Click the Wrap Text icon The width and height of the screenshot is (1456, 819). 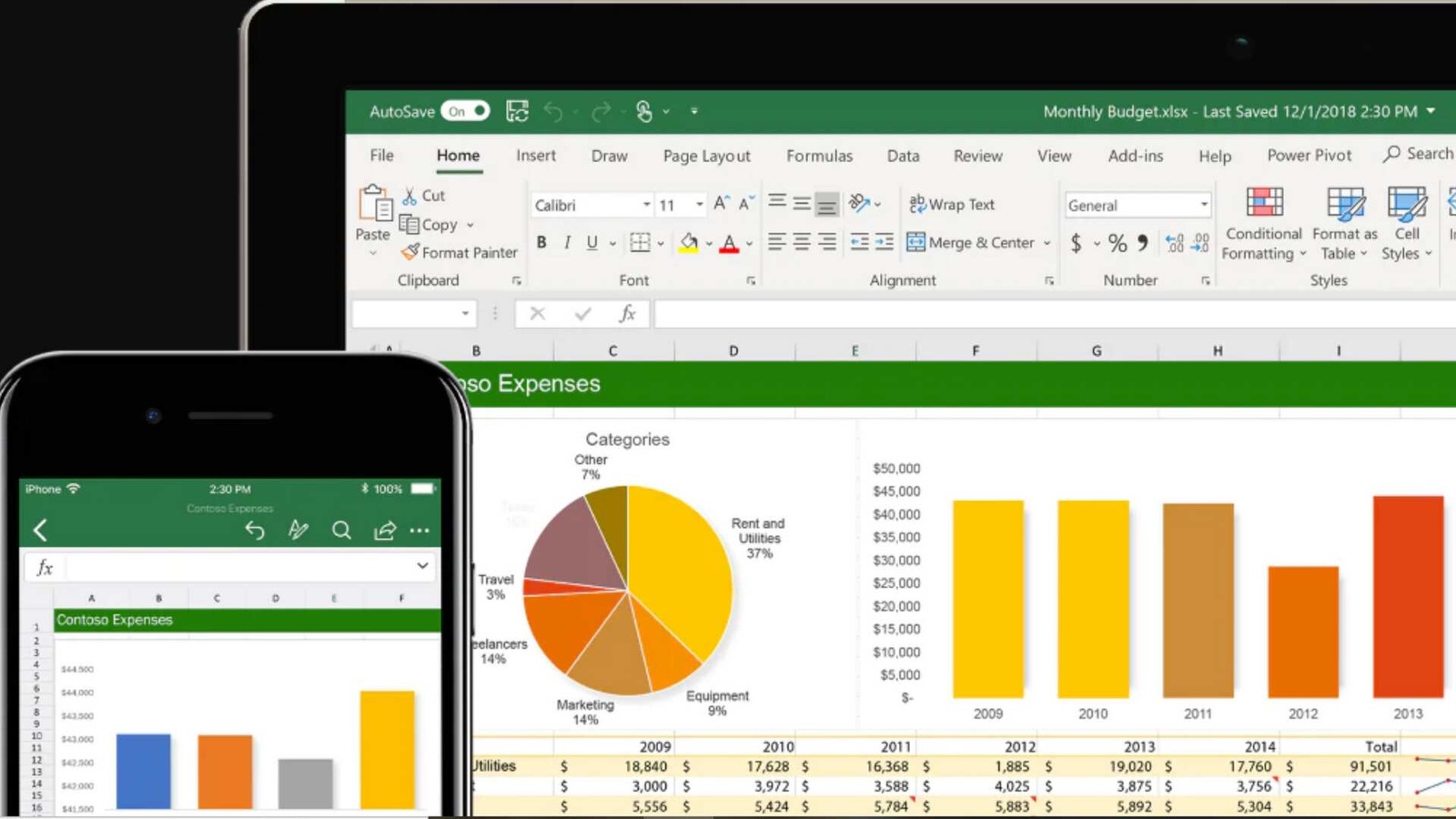pyautogui.click(x=952, y=204)
